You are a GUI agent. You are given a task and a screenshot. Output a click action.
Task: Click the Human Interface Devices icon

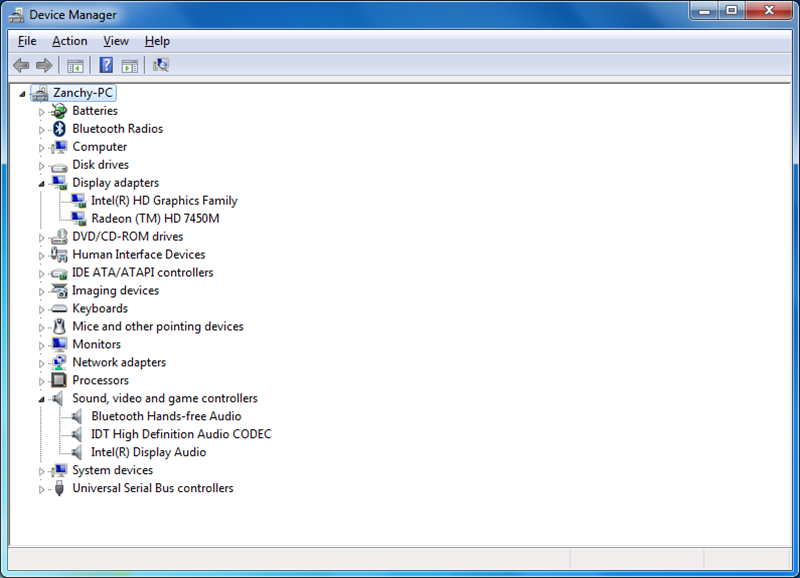click(x=59, y=255)
